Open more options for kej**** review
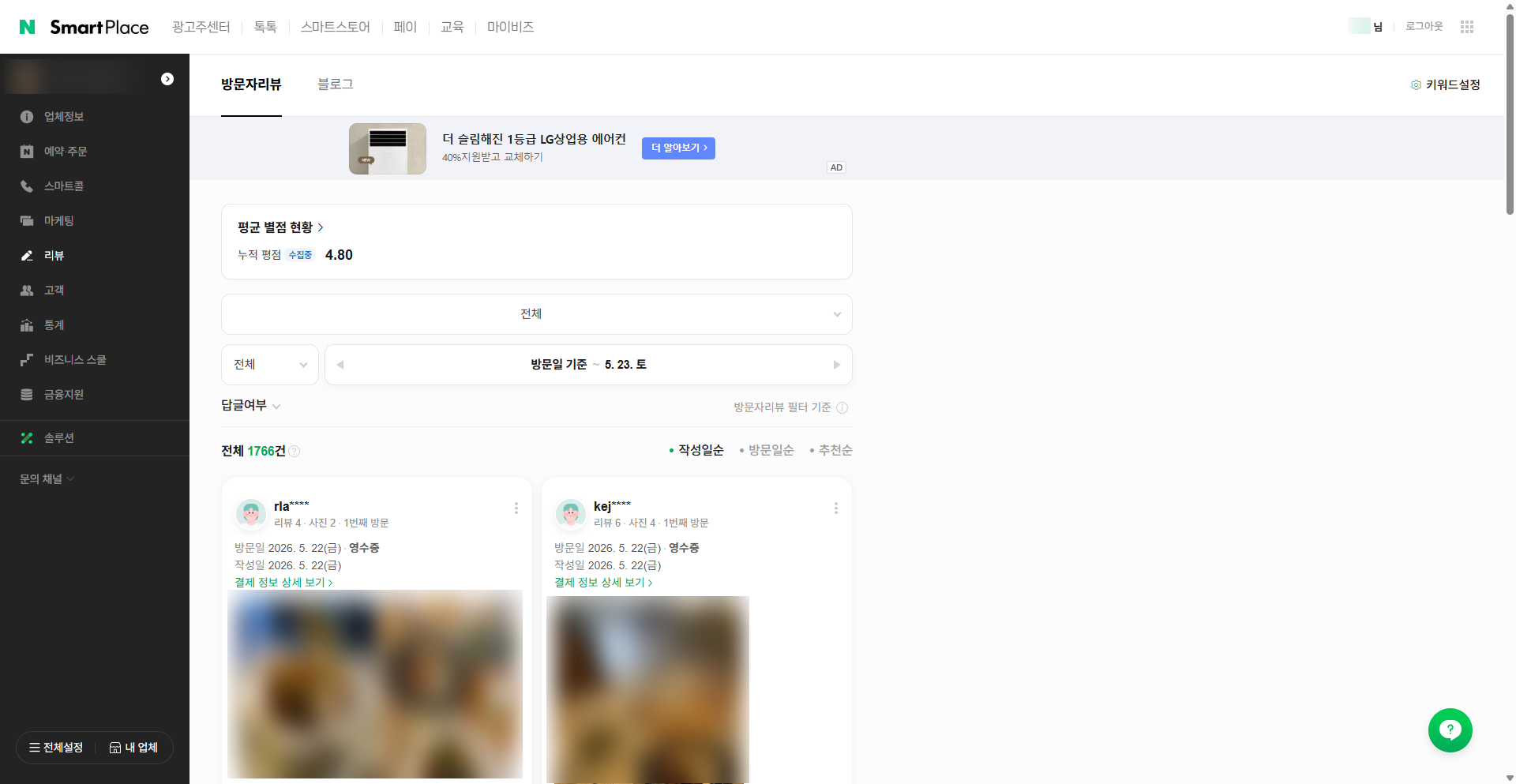Image resolution: width=1516 pixels, height=784 pixels. (x=836, y=508)
